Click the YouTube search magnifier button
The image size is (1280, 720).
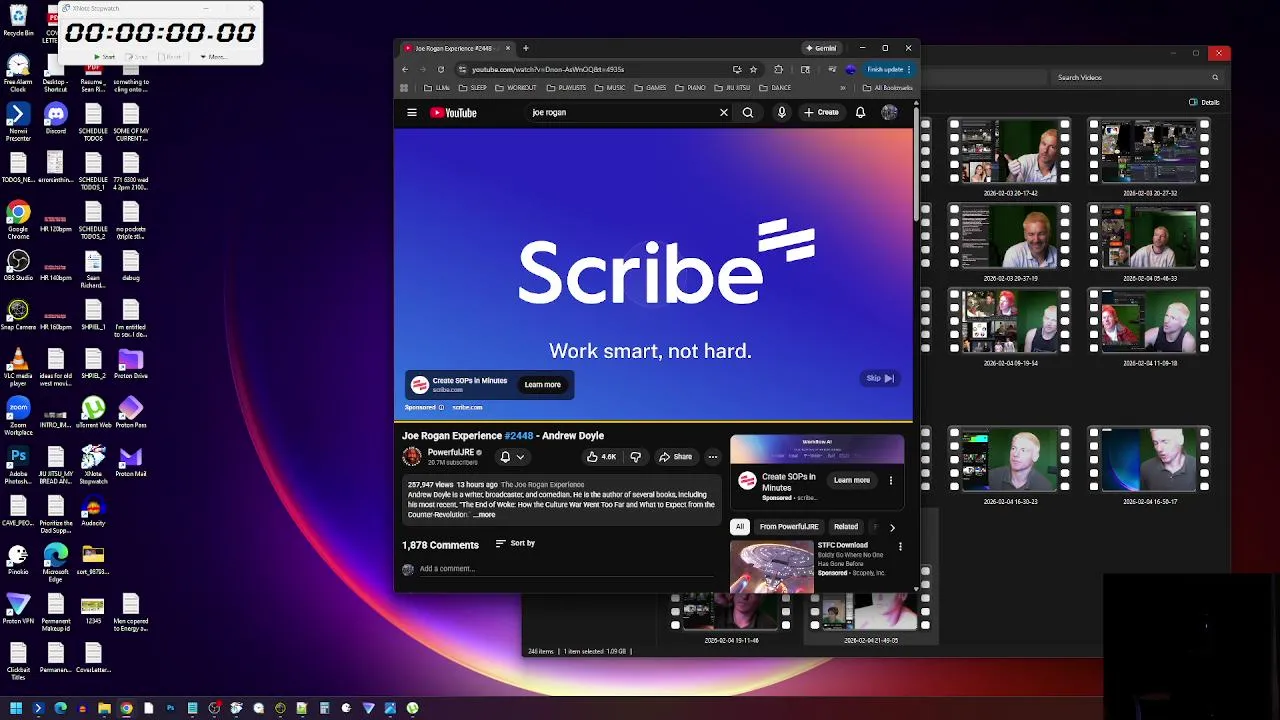click(748, 113)
